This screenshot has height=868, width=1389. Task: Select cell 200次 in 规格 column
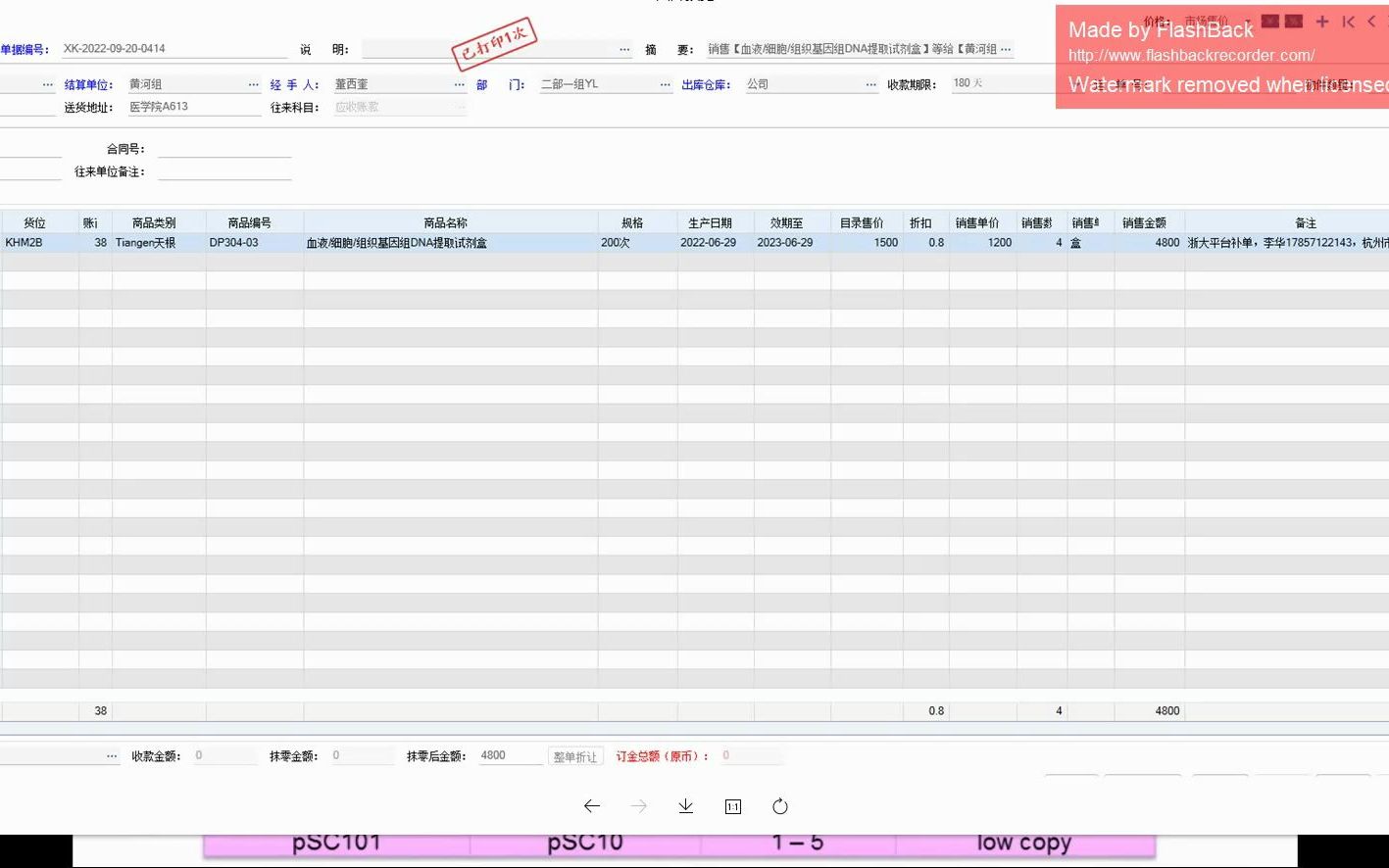[x=637, y=243]
